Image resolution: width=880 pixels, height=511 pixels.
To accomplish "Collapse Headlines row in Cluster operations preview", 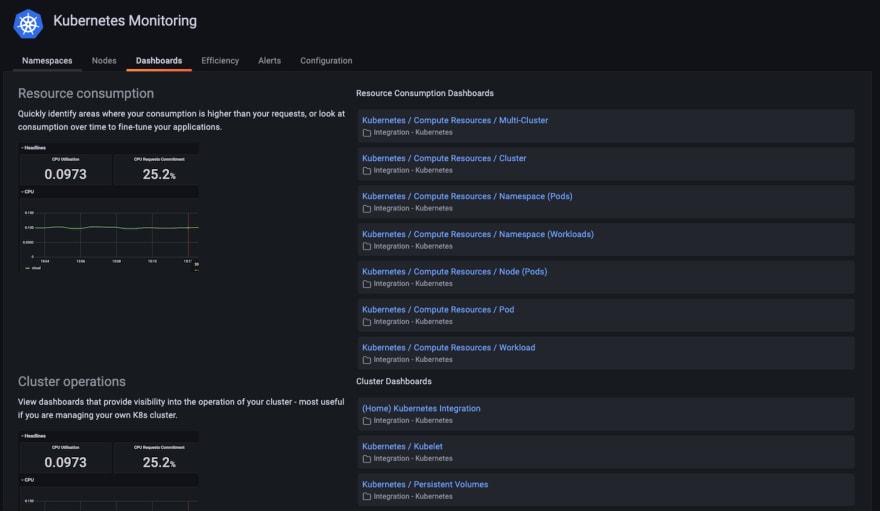I will pos(33,436).
